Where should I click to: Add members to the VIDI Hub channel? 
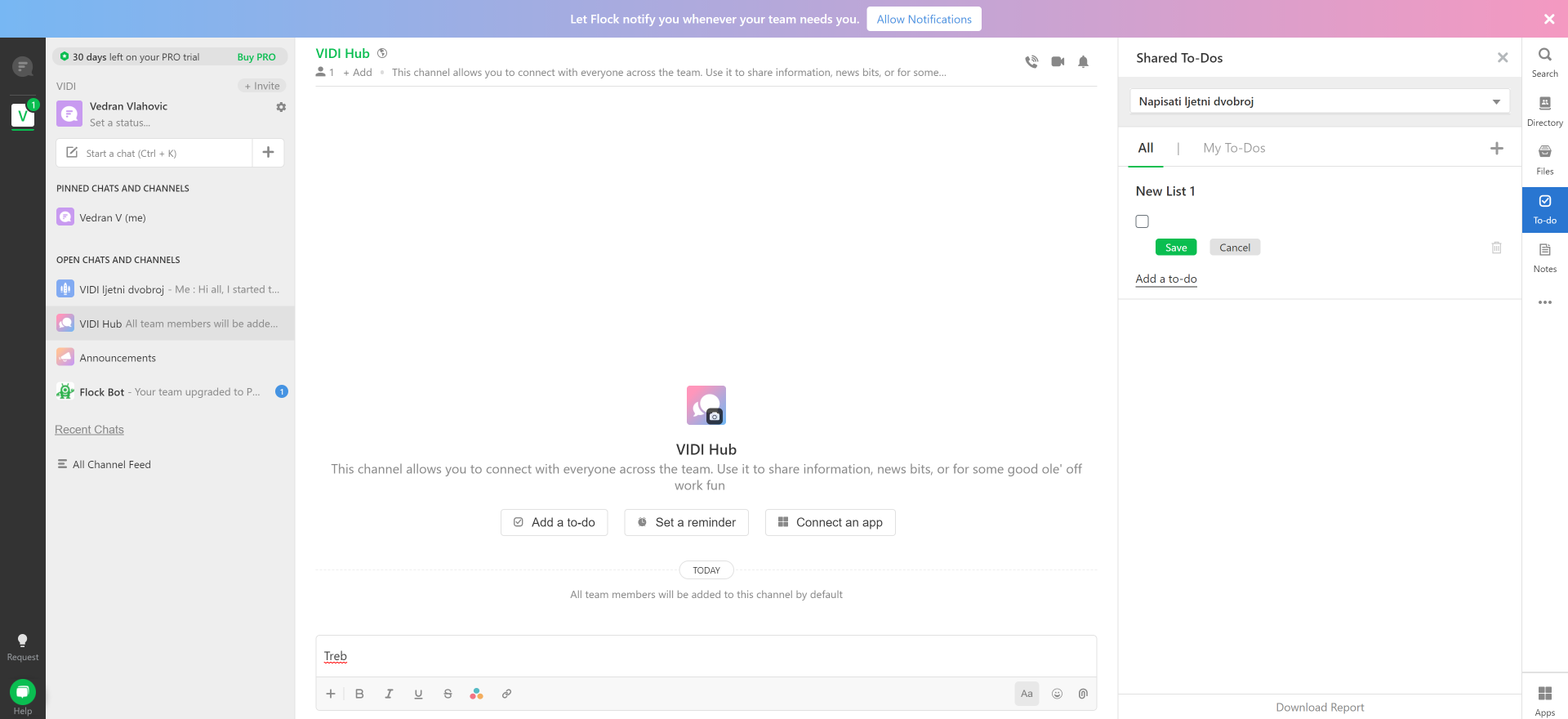tap(358, 73)
